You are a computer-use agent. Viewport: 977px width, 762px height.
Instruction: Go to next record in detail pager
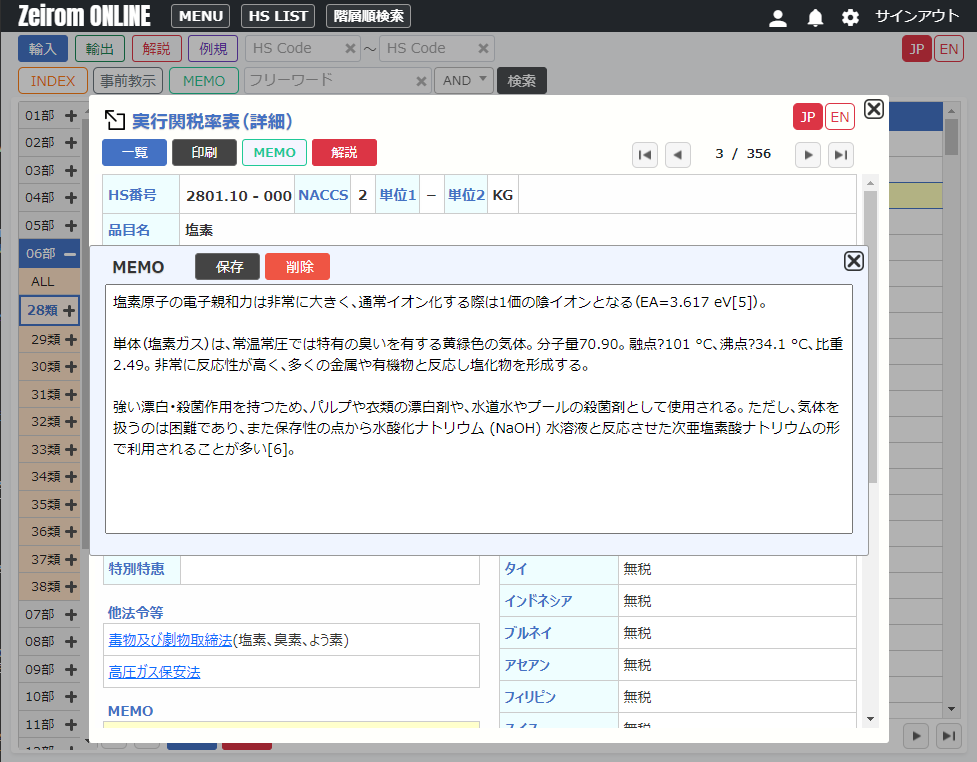click(808, 154)
